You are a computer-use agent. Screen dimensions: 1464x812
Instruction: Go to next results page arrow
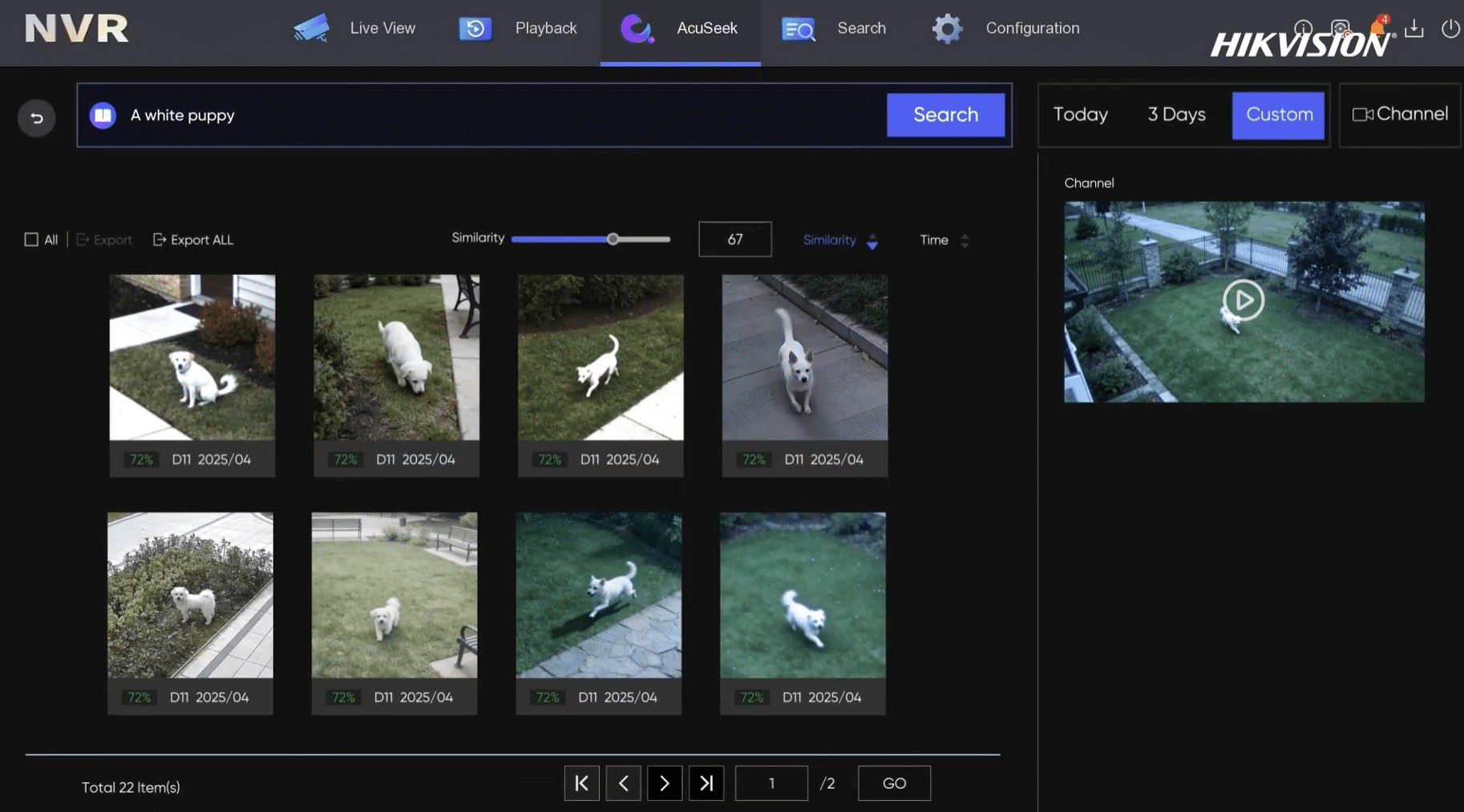(x=665, y=783)
